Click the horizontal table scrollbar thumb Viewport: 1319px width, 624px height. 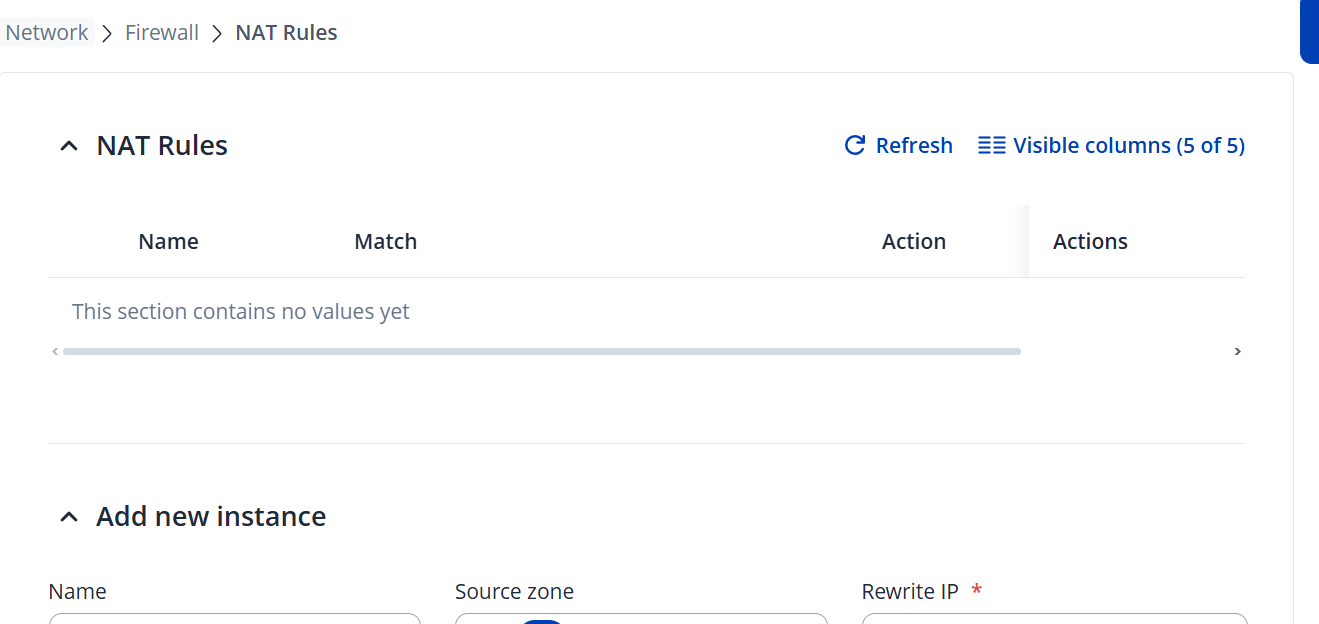(541, 352)
